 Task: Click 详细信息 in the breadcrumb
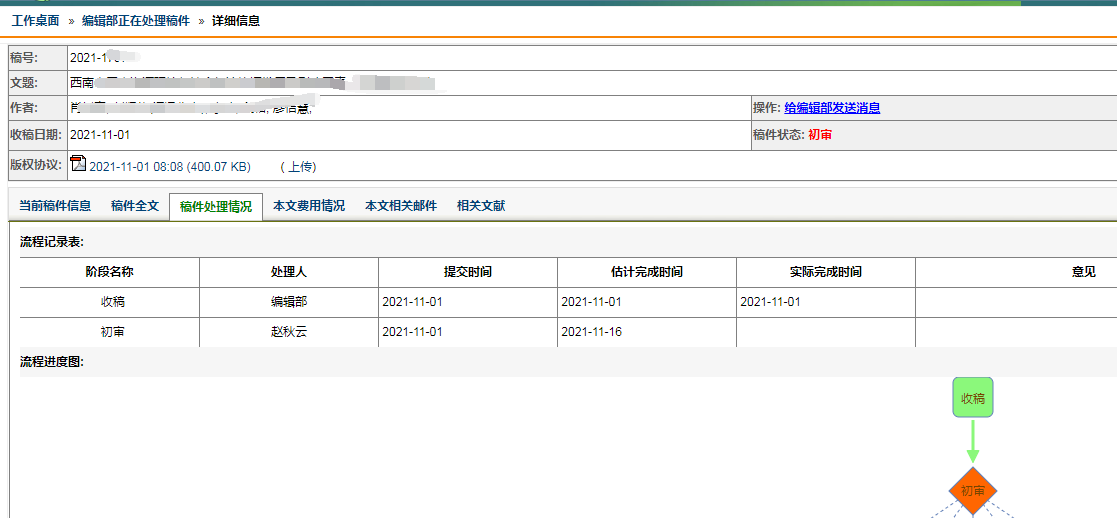[x=236, y=21]
